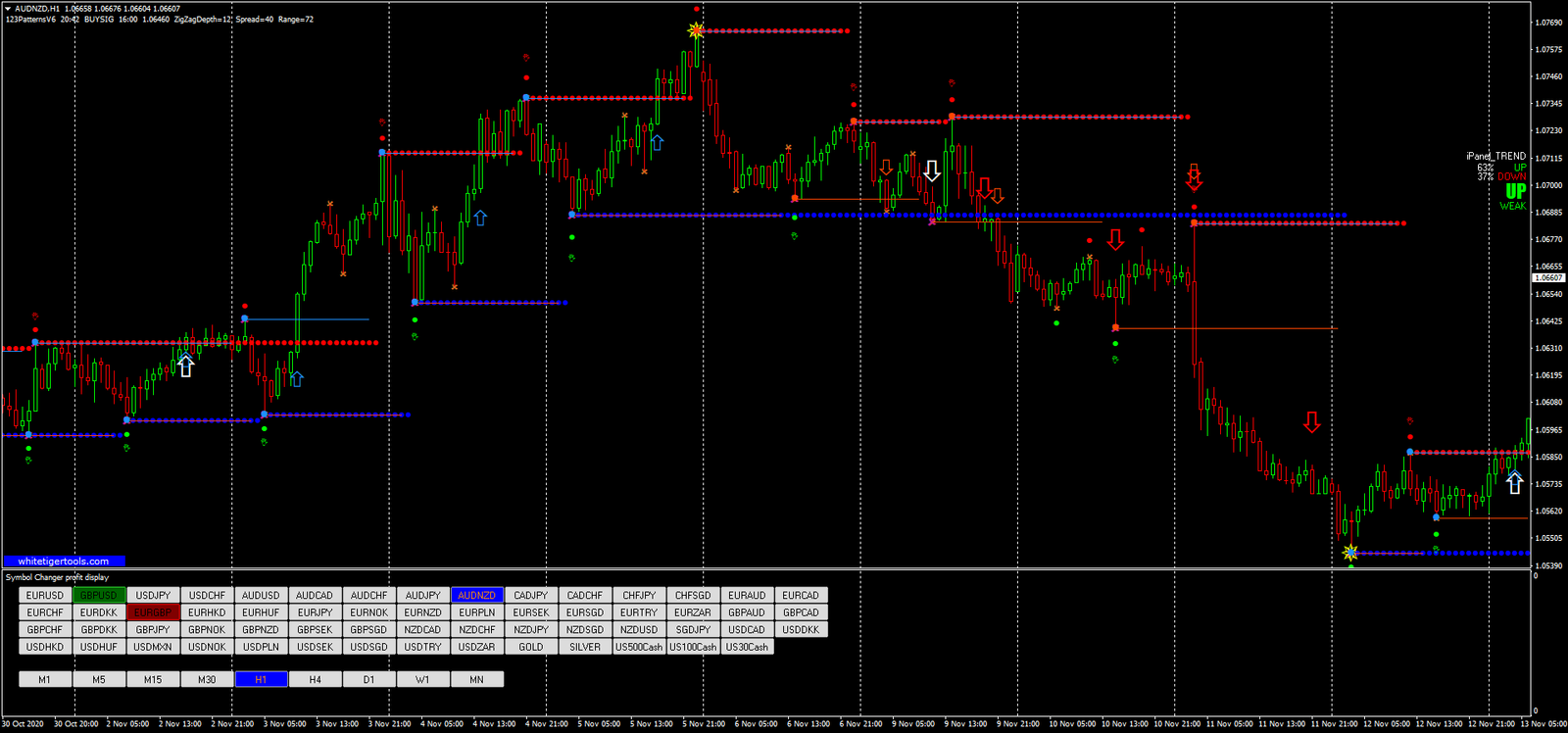Switch chart to US500Cash
Viewport: 1568px width, 733px height.
point(639,647)
